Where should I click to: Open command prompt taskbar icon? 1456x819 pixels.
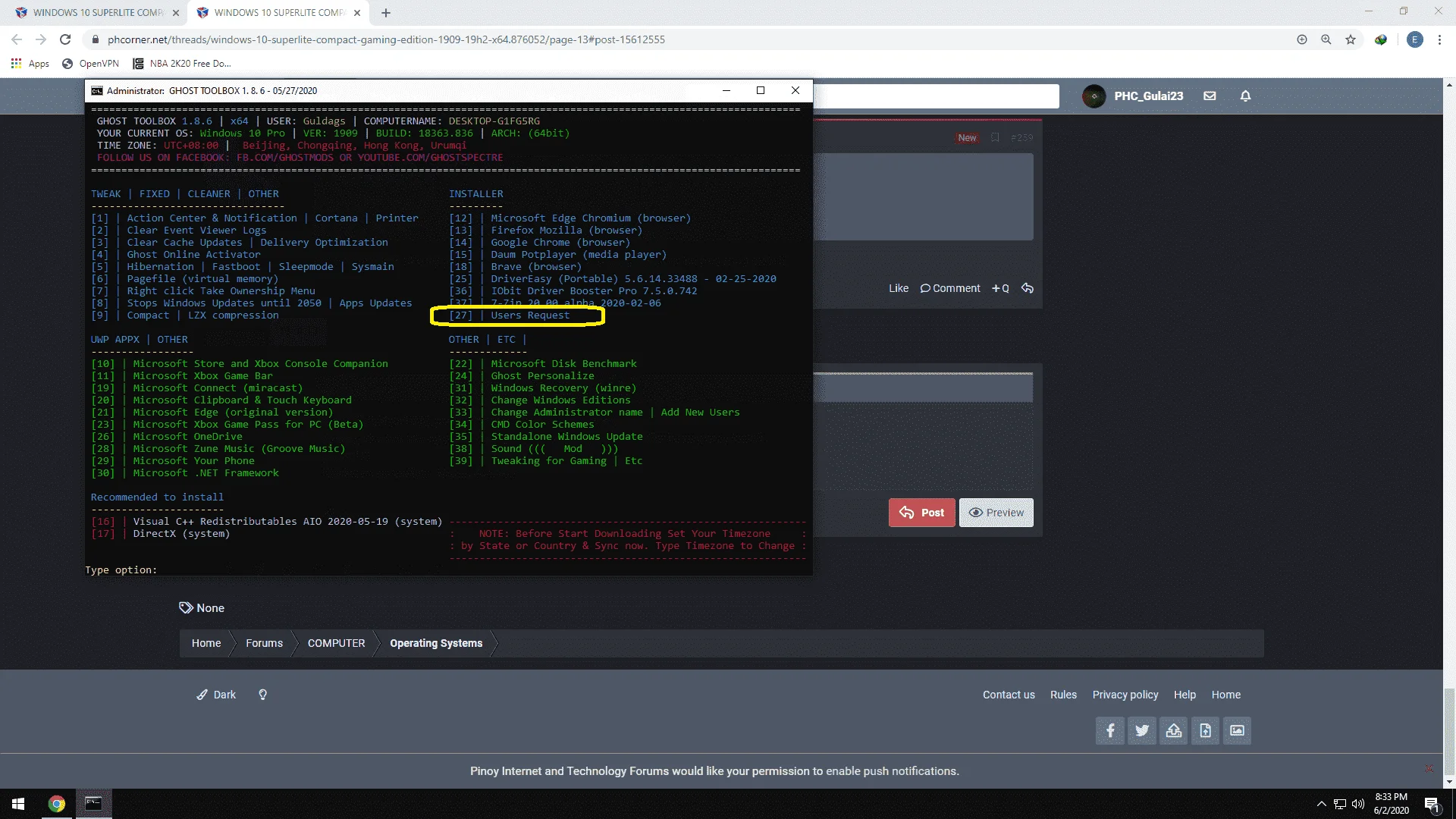[x=93, y=804]
